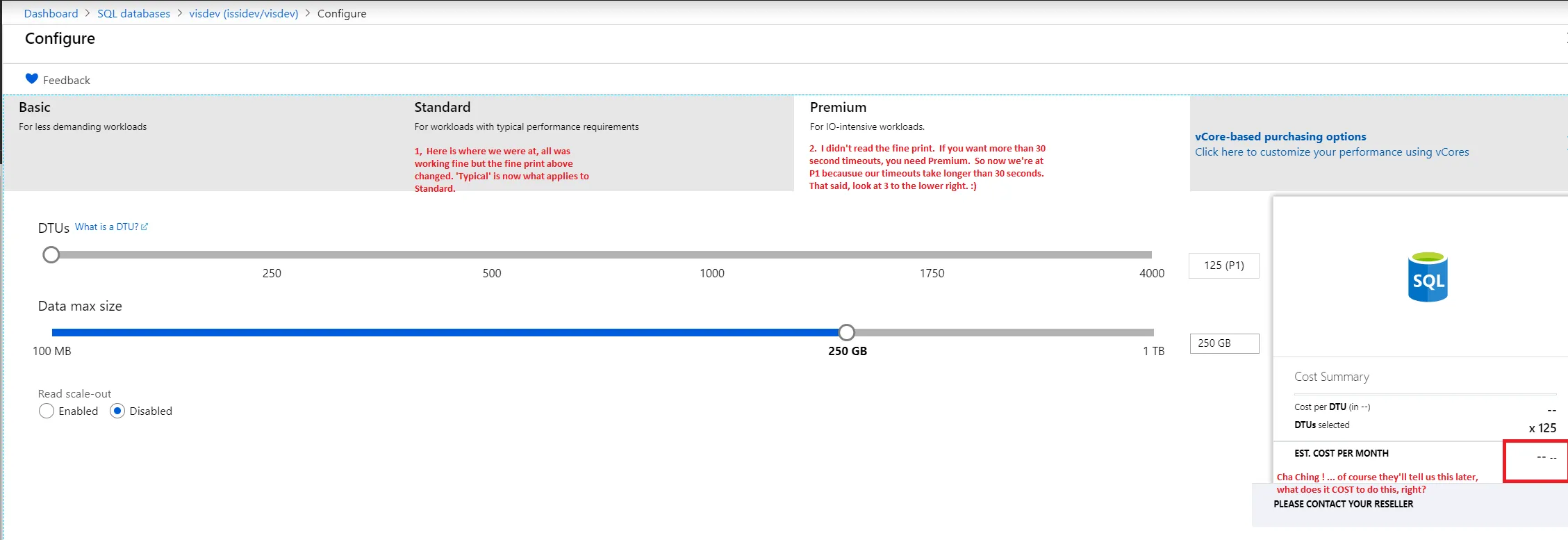Viewport: 1568px width, 540px height.
Task: Click the Feedback button
Action: coord(58,80)
